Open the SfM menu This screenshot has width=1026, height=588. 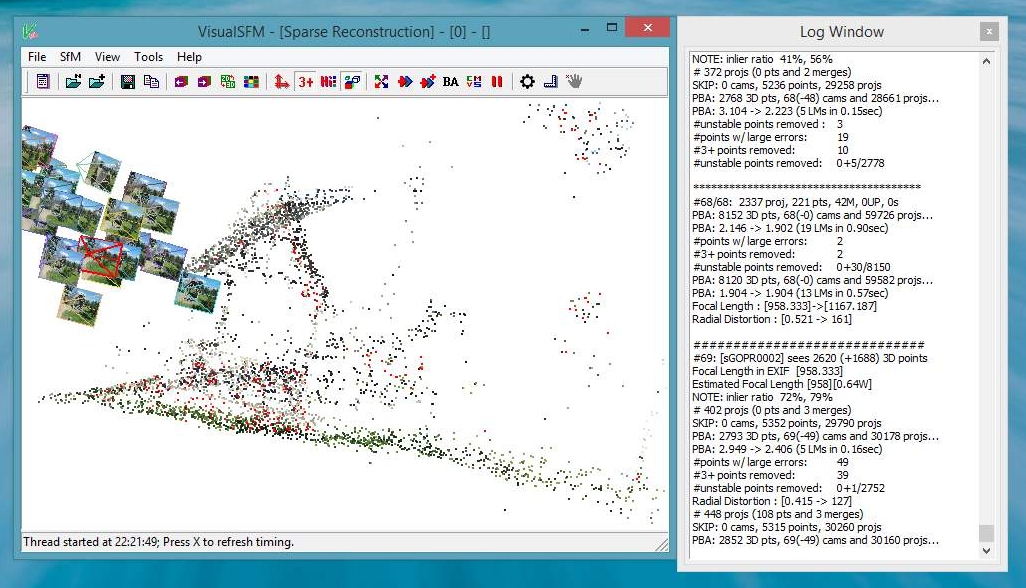(x=70, y=57)
